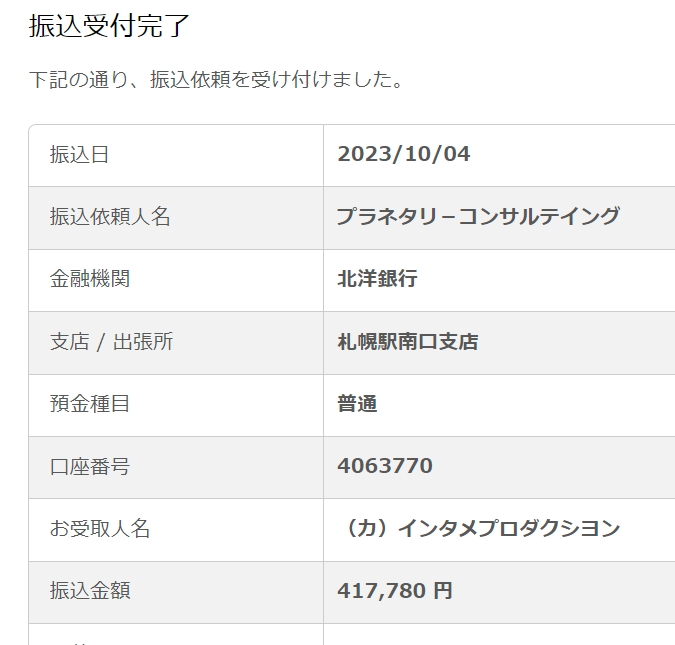Select recipient name インタメプロダクシヨン
Image resolution: width=675 pixels, height=645 pixels.
coord(508,528)
